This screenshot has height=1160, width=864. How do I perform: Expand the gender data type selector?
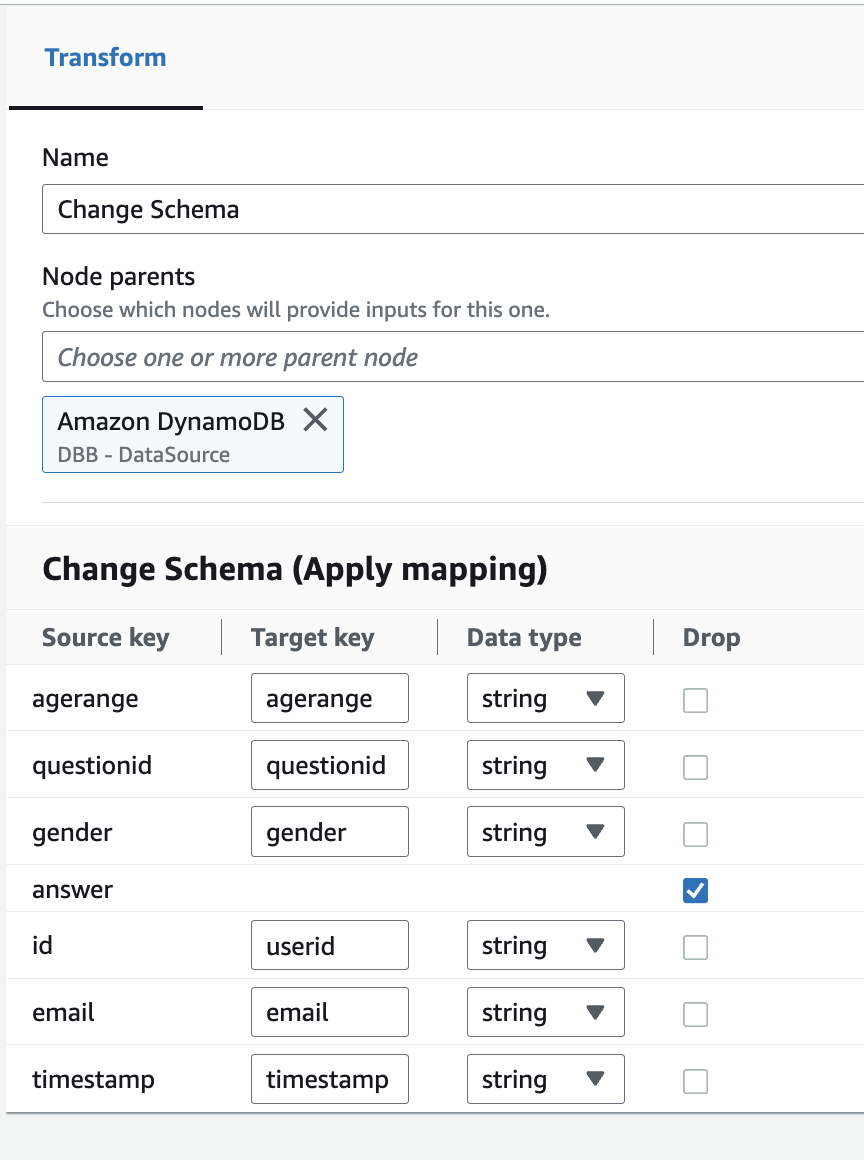pyautogui.click(x=545, y=831)
